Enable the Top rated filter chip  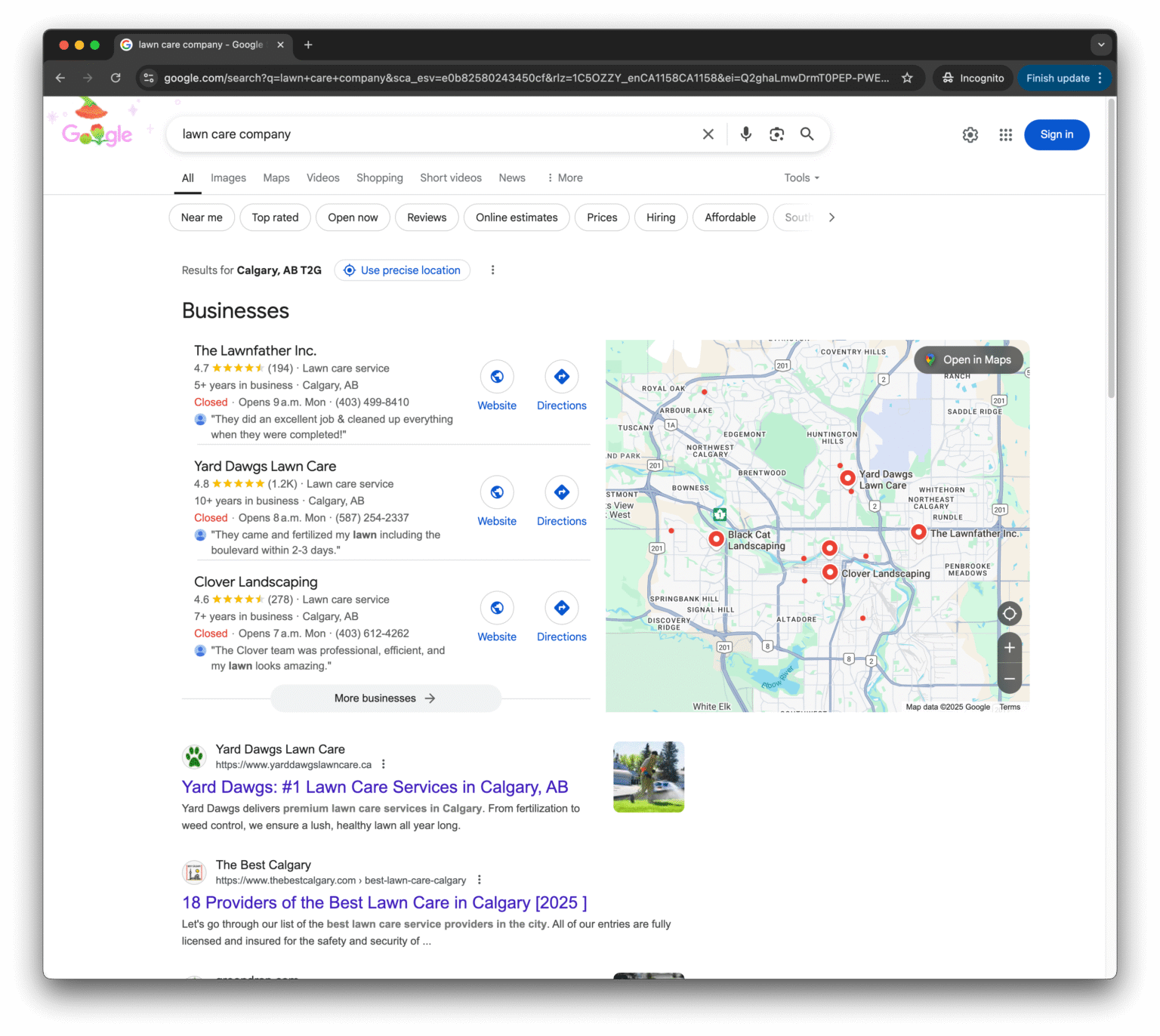tap(275, 217)
